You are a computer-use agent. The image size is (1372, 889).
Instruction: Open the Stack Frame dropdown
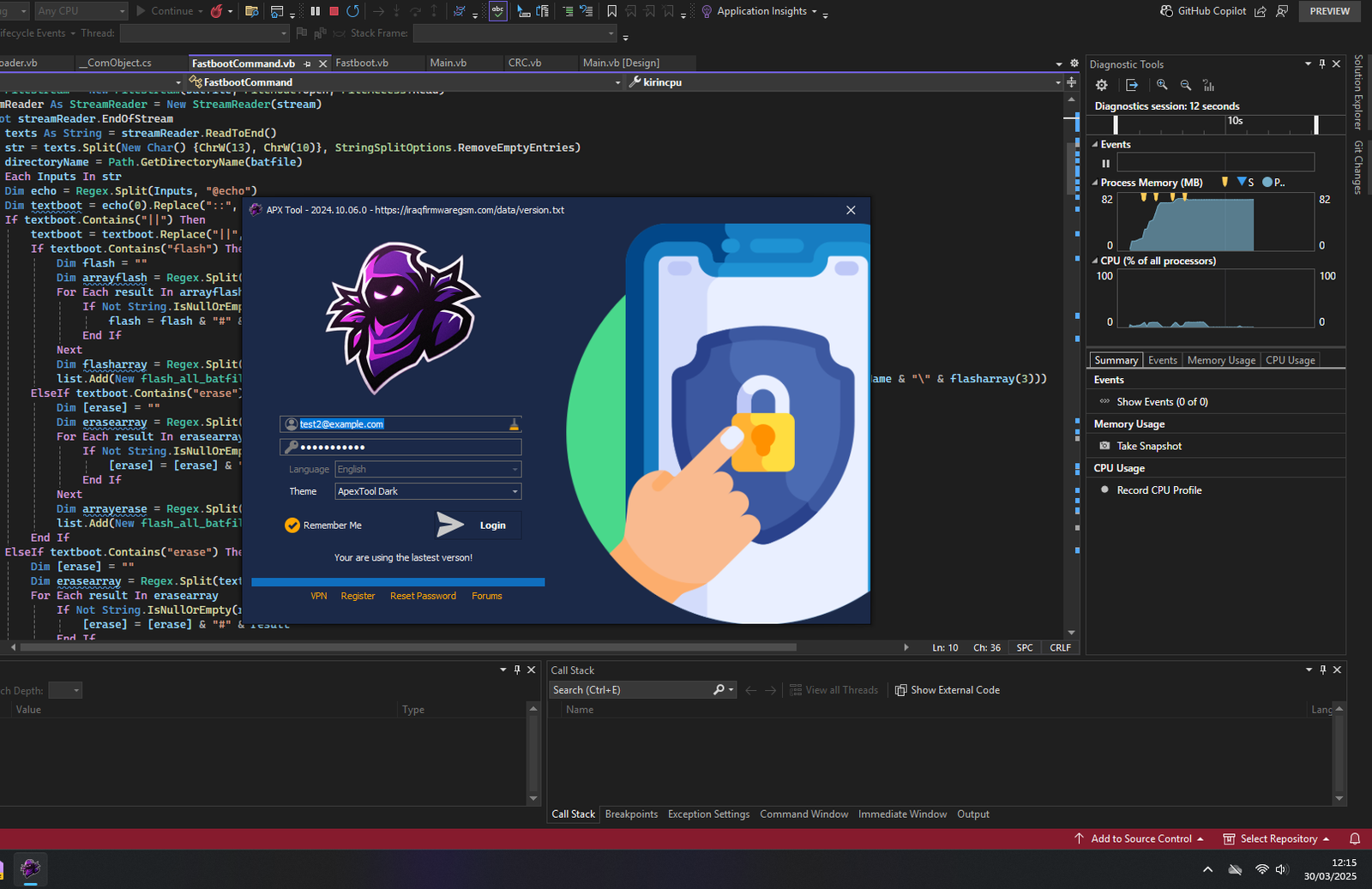[514, 33]
